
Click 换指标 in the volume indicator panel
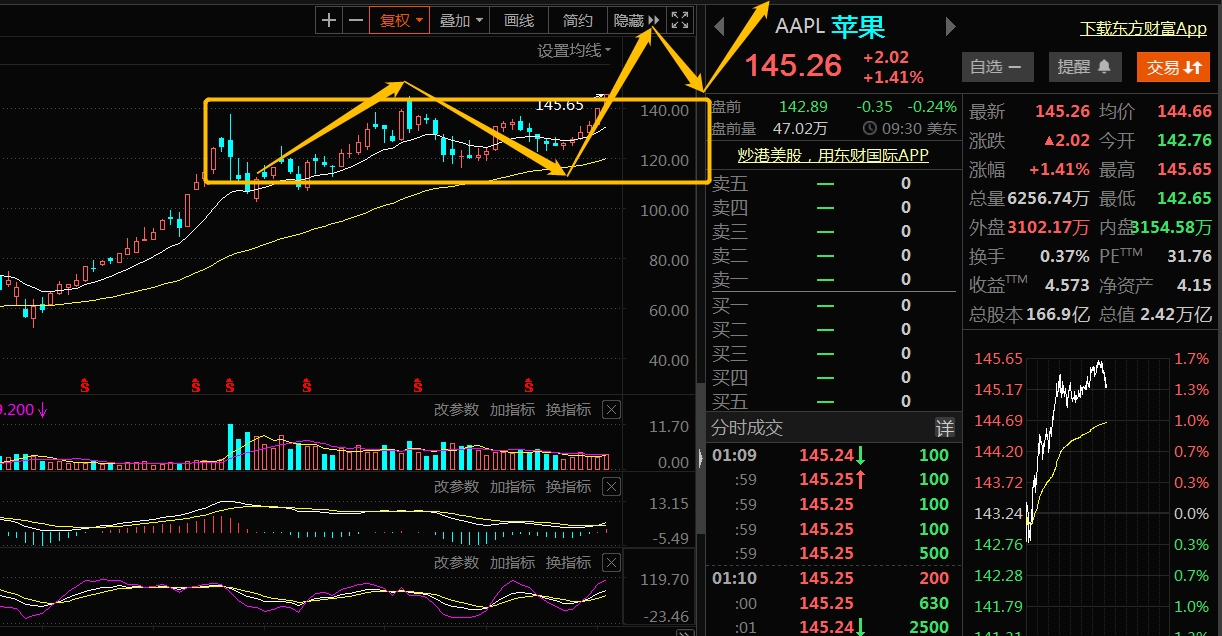pyautogui.click(x=568, y=410)
